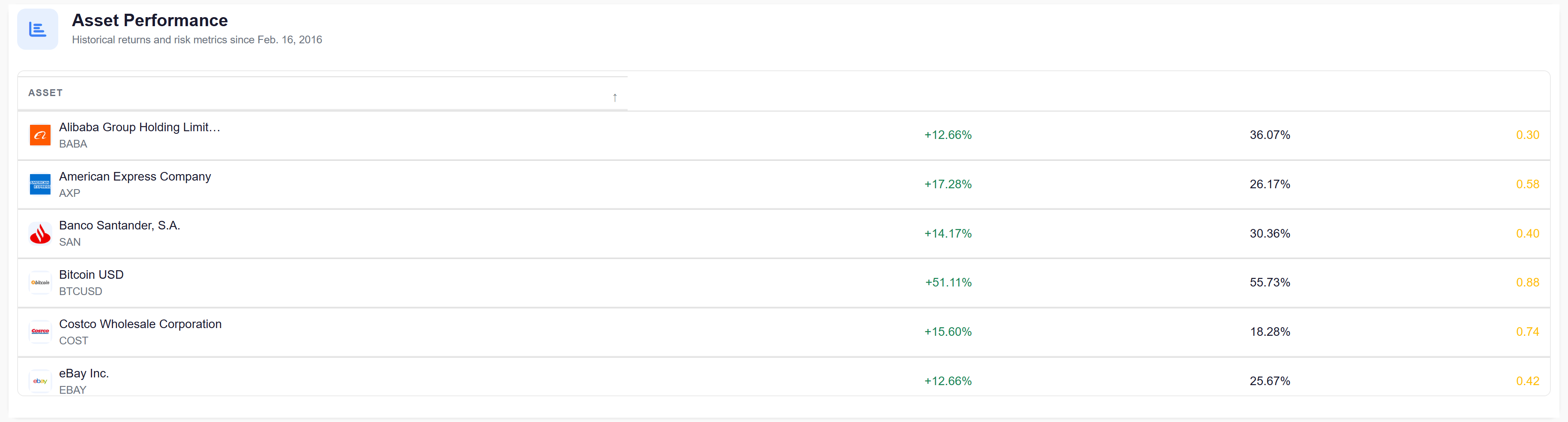Viewport: 1568px width, 422px height.
Task: Click Bitcoin's +51.11% return value
Action: coord(948,283)
